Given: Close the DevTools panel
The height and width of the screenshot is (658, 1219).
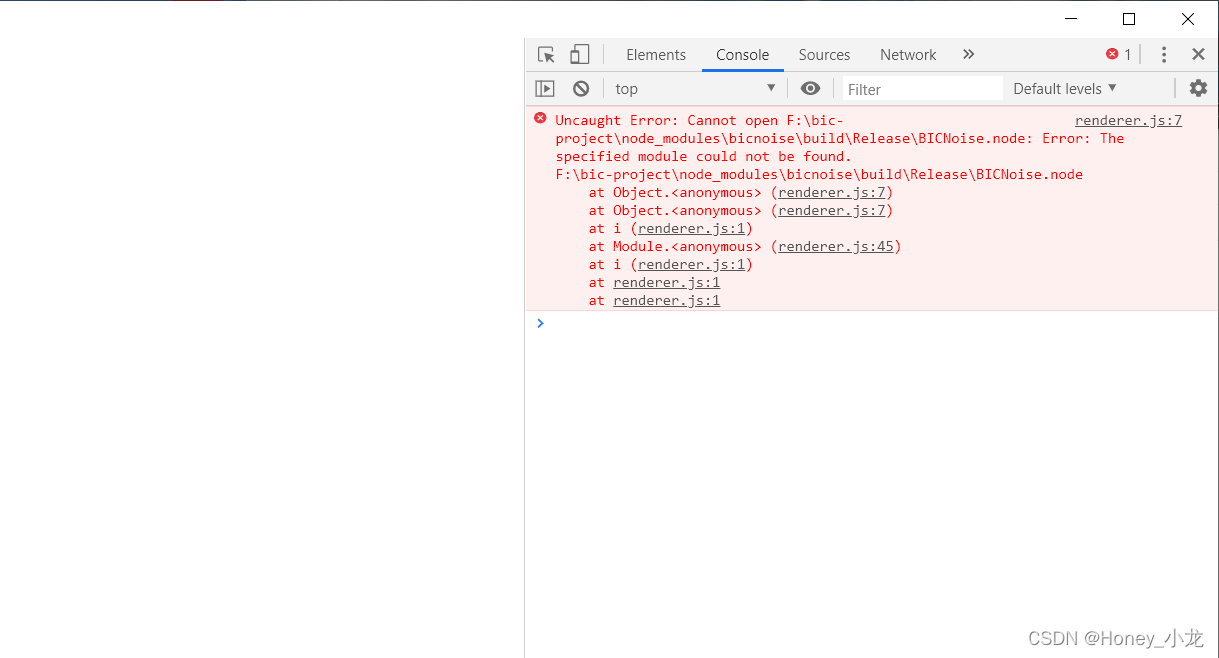Looking at the screenshot, I should 1198,55.
